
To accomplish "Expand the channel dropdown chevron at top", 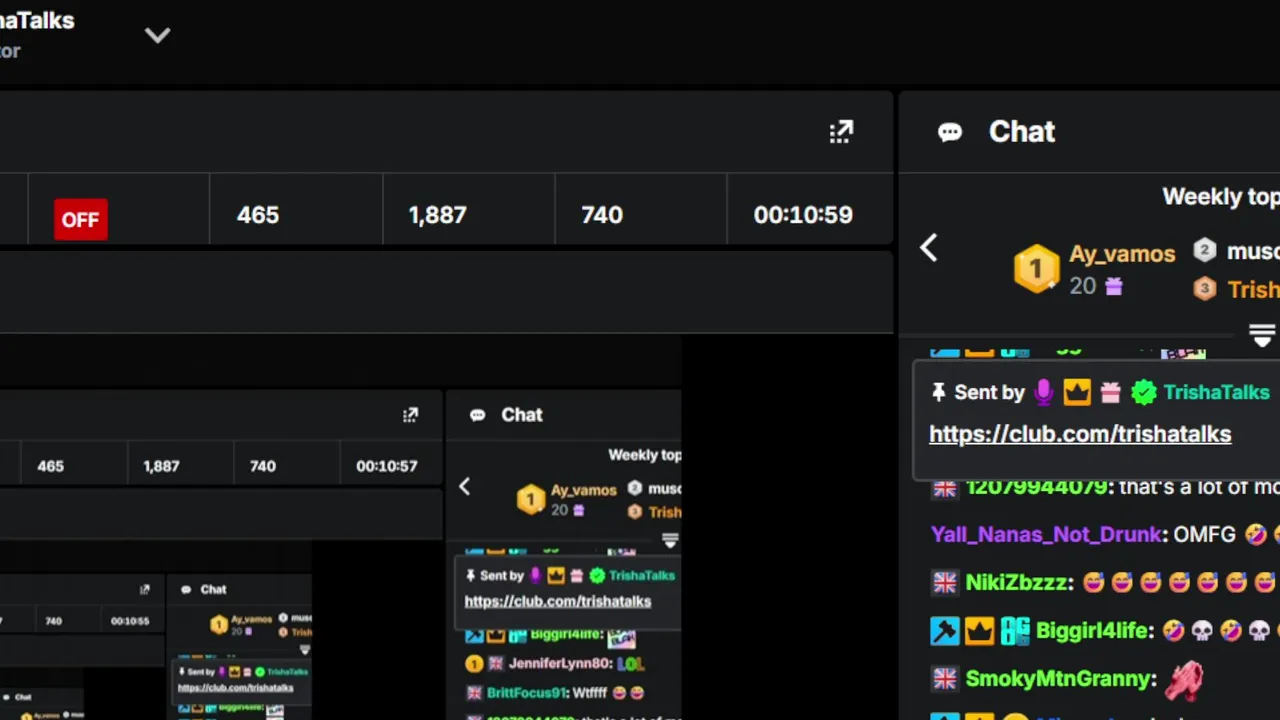I will [x=157, y=36].
